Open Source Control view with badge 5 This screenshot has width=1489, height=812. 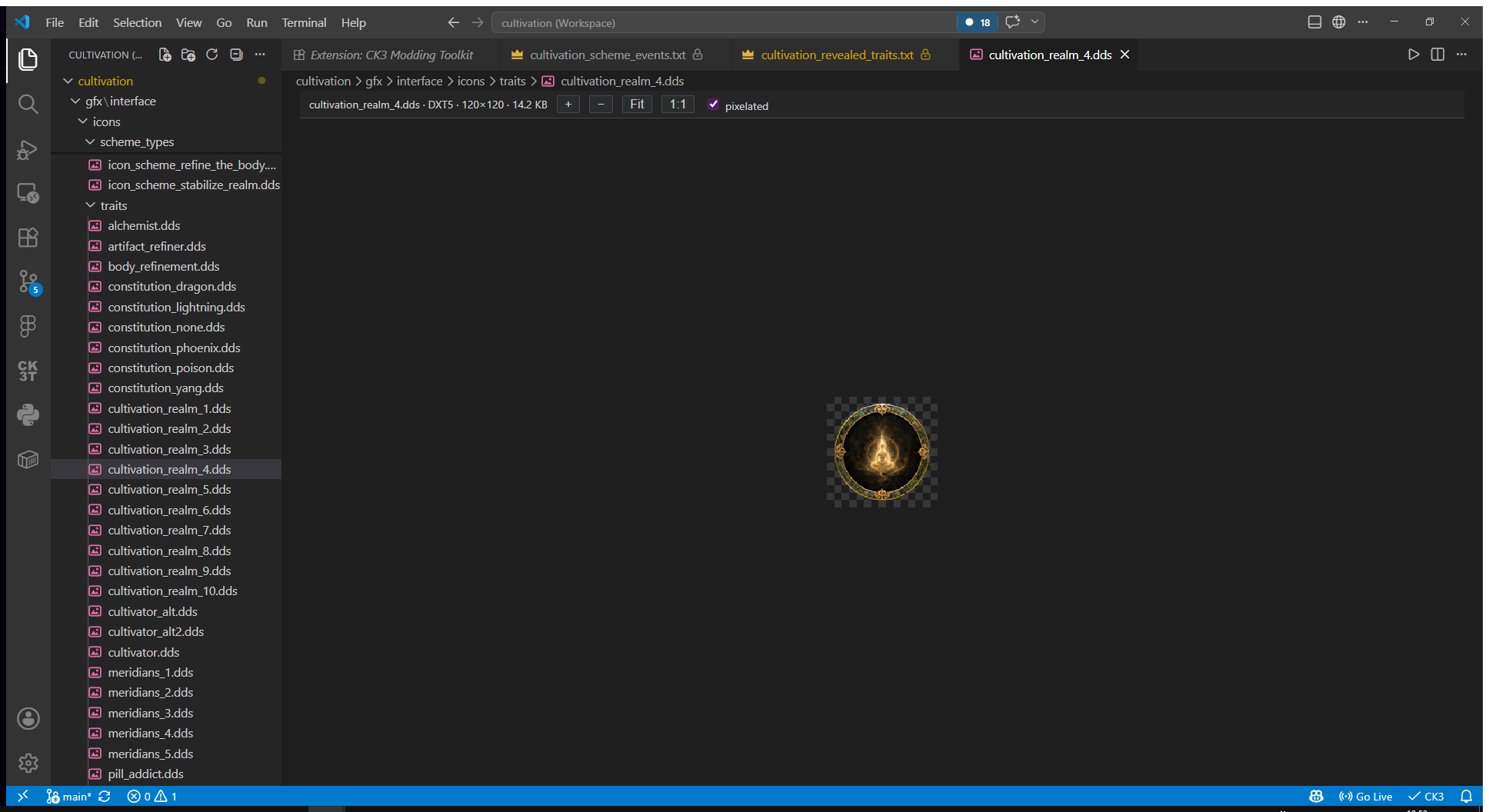click(28, 282)
